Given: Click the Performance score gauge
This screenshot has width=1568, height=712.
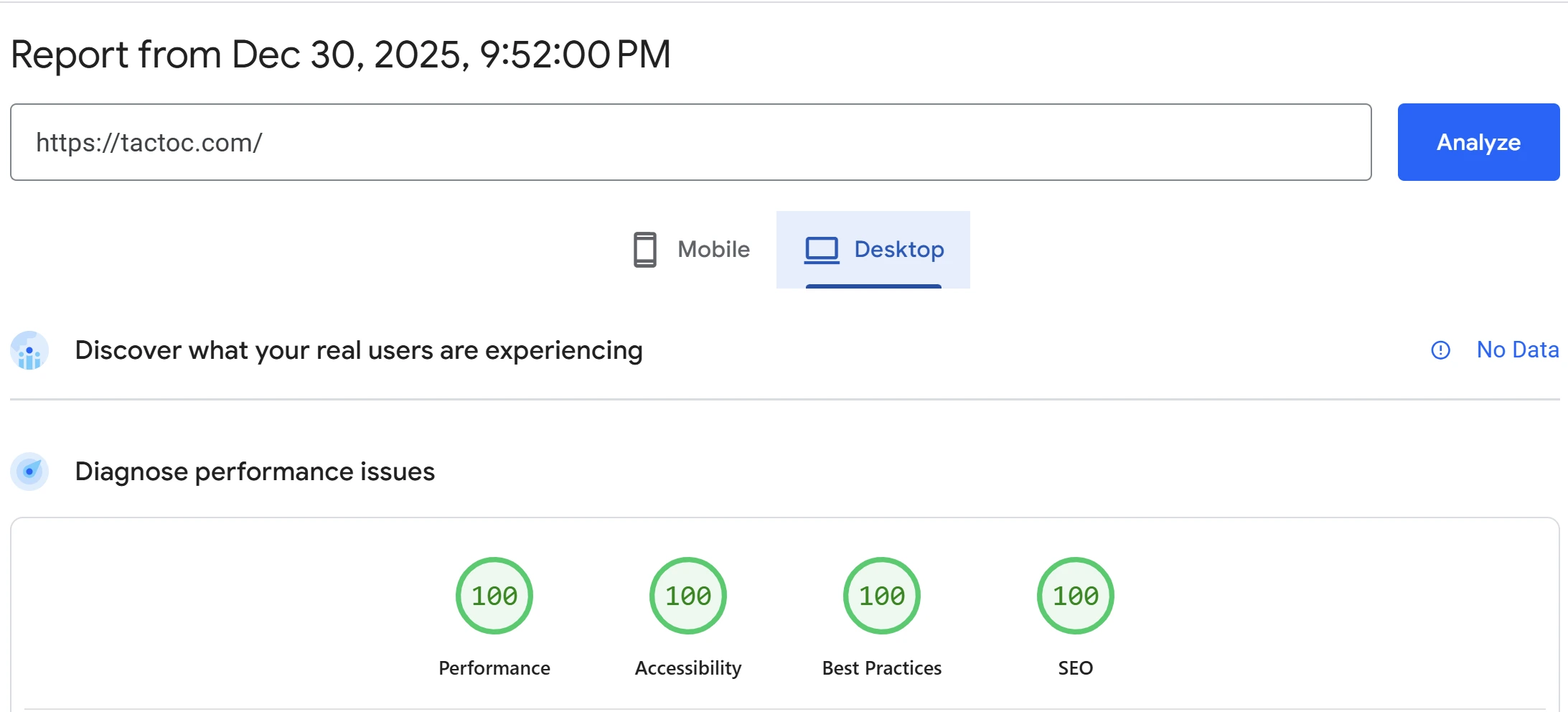Looking at the screenshot, I should click(494, 596).
